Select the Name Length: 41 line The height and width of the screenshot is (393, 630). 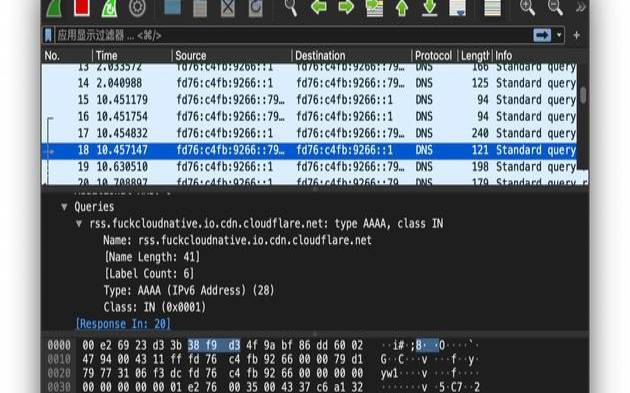[x=152, y=257]
